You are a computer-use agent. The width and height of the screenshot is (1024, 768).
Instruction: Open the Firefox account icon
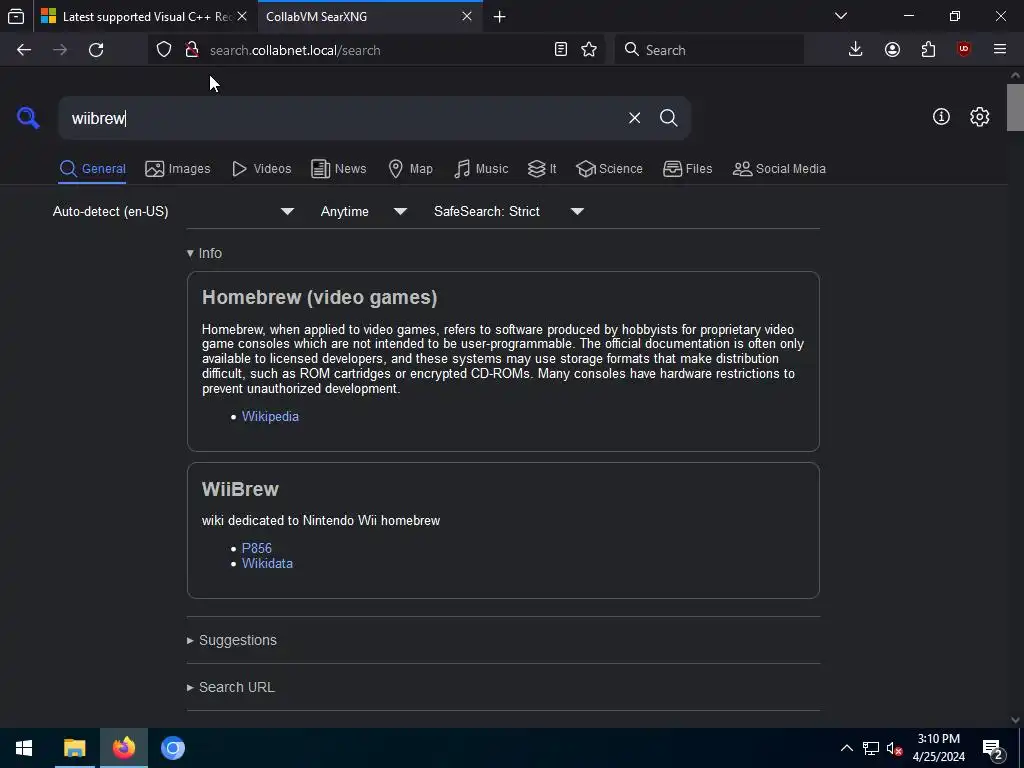coord(892,50)
